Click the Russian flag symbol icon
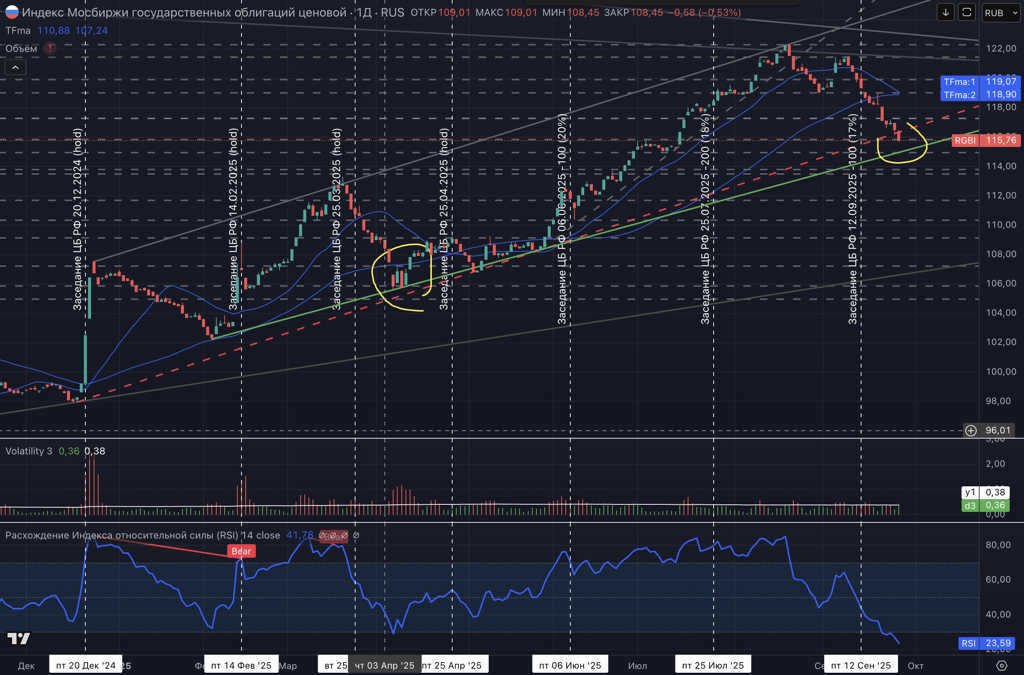Screen dimensions: 1024x675 (12, 12)
